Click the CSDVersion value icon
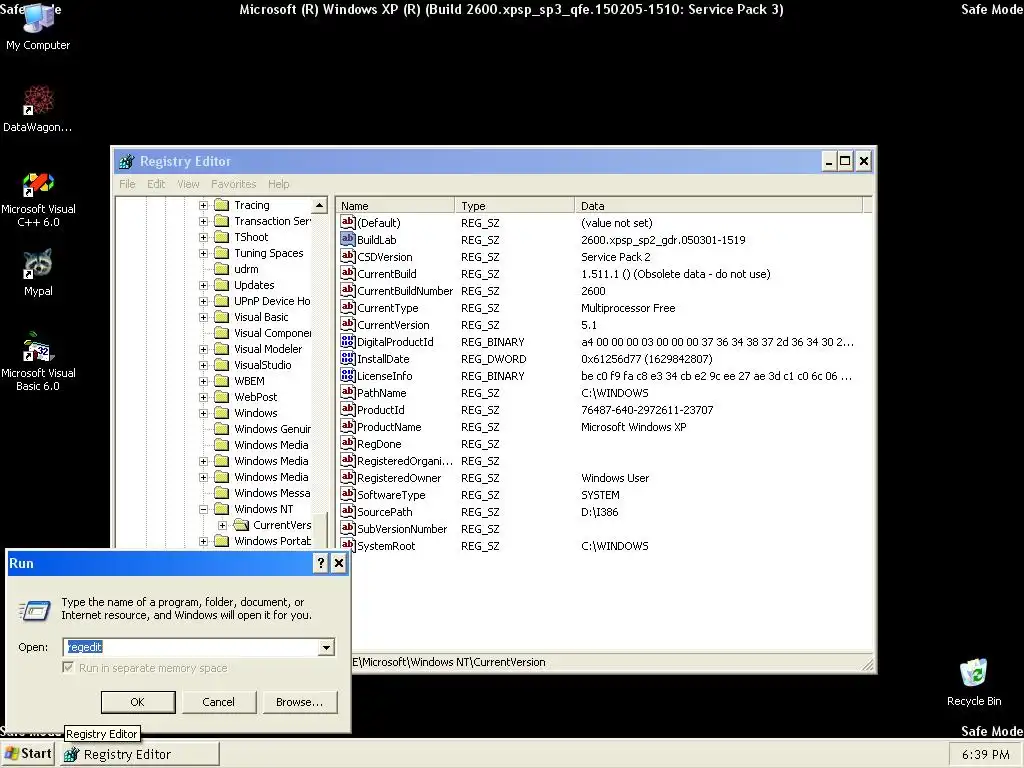This screenshot has width=1024, height=768. 347,257
